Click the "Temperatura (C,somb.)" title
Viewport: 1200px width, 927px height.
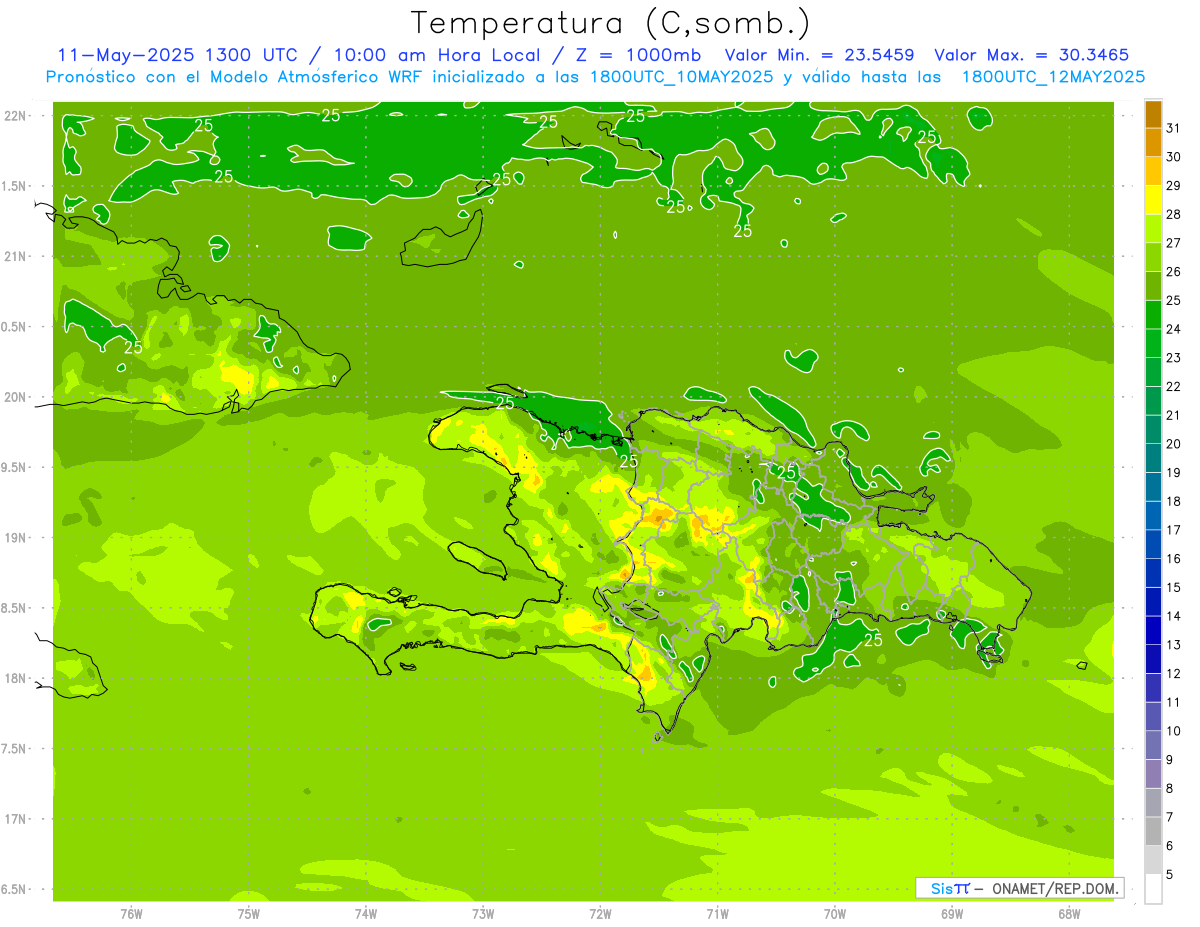coord(610,23)
